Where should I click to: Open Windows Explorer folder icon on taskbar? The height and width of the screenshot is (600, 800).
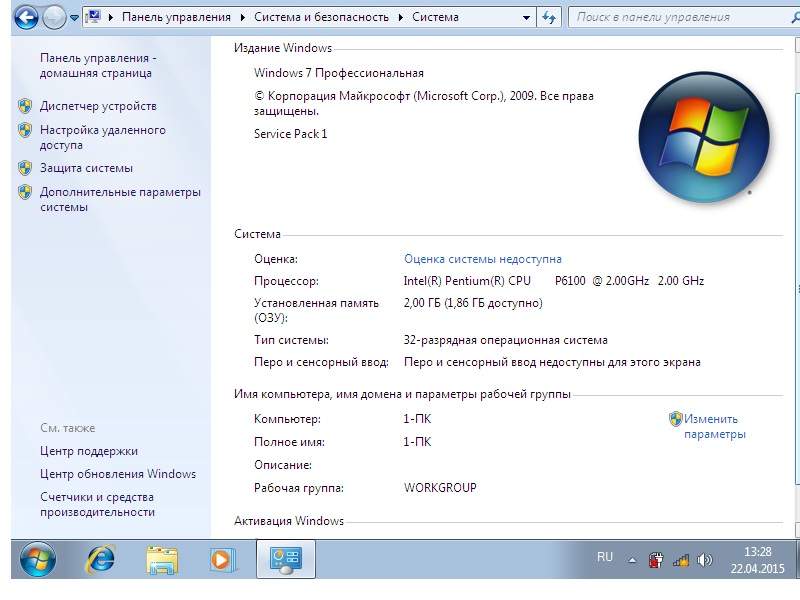pos(161,559)
